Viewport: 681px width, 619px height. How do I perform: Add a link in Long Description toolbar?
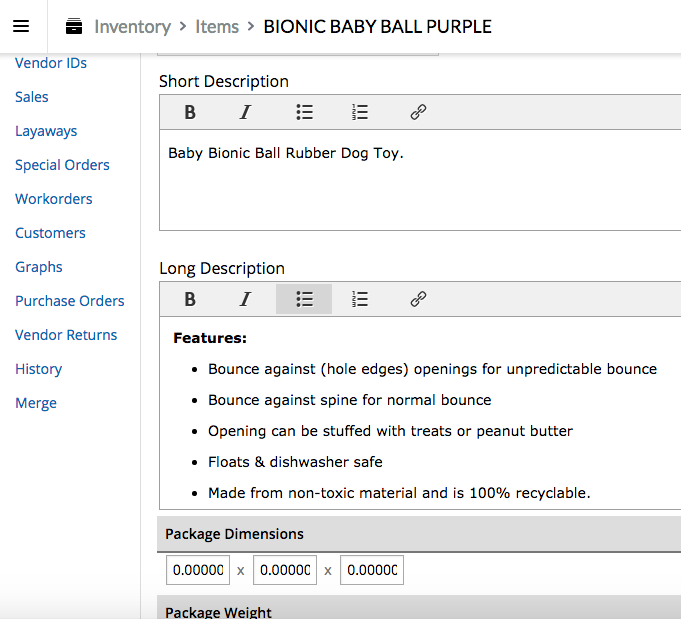pos(418,299)
